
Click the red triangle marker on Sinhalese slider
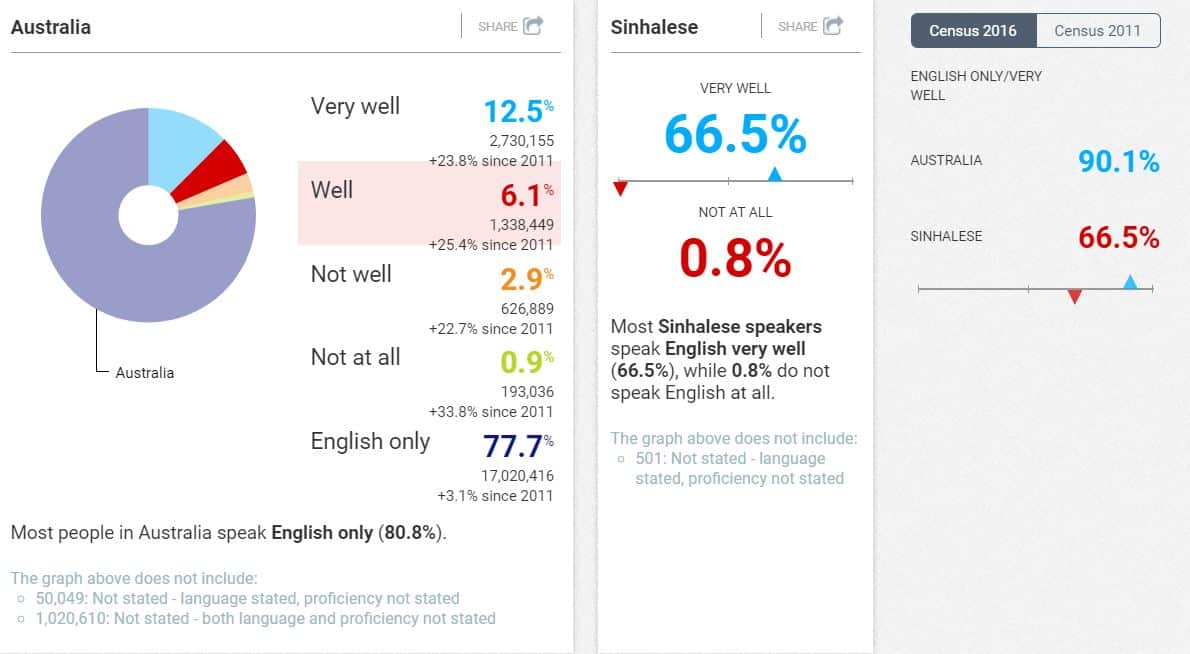(620, 188)
